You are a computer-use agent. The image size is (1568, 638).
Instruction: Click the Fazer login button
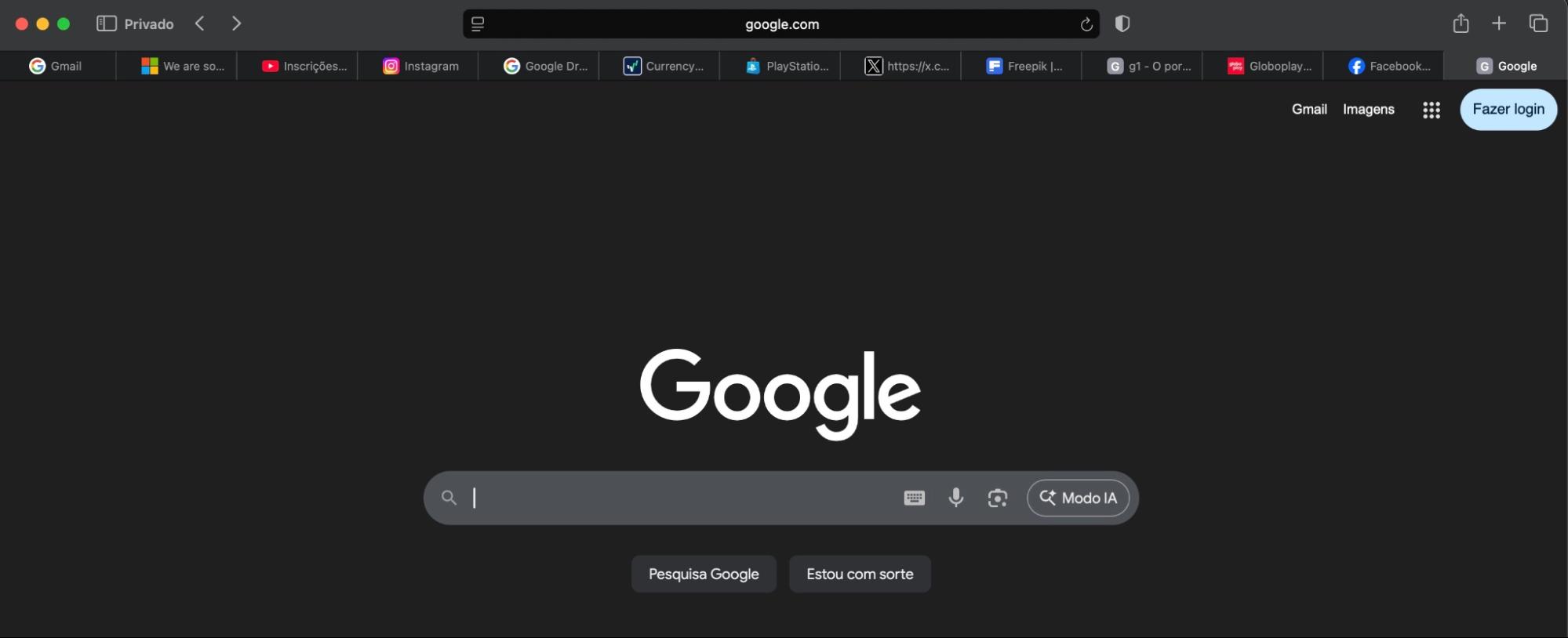pyautogui.click(x=1508, y=110)
